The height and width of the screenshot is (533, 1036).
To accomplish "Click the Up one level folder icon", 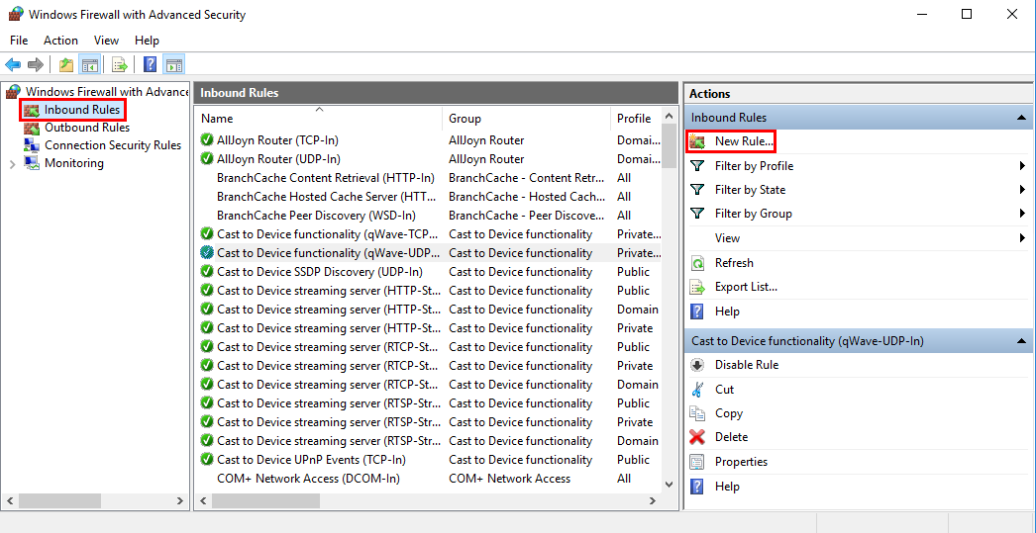I will [66, 64].
